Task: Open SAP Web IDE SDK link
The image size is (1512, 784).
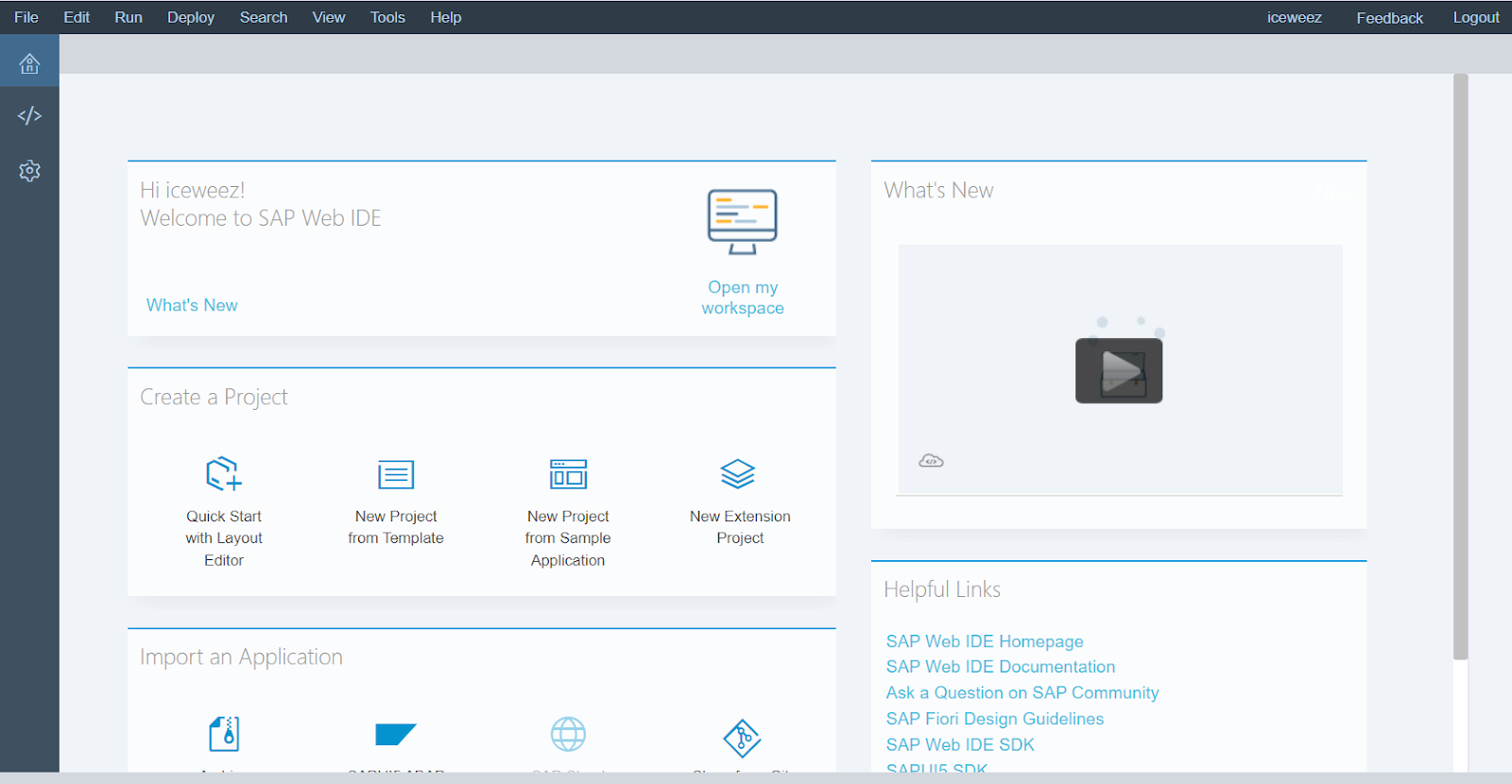Action: point(960,744)
